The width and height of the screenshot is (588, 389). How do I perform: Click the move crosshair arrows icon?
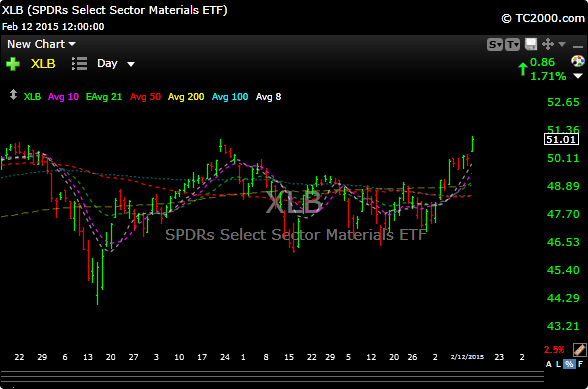pyautogui.click(x=548, y=44)
